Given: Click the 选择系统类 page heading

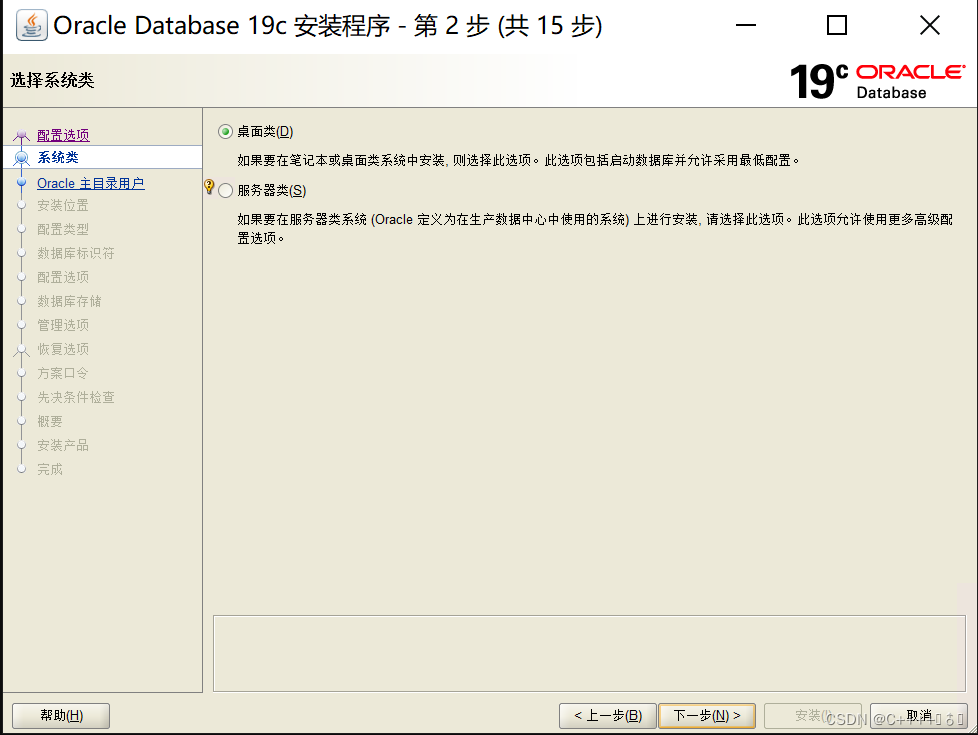Looking at the screenshot, I should [52, 80].
